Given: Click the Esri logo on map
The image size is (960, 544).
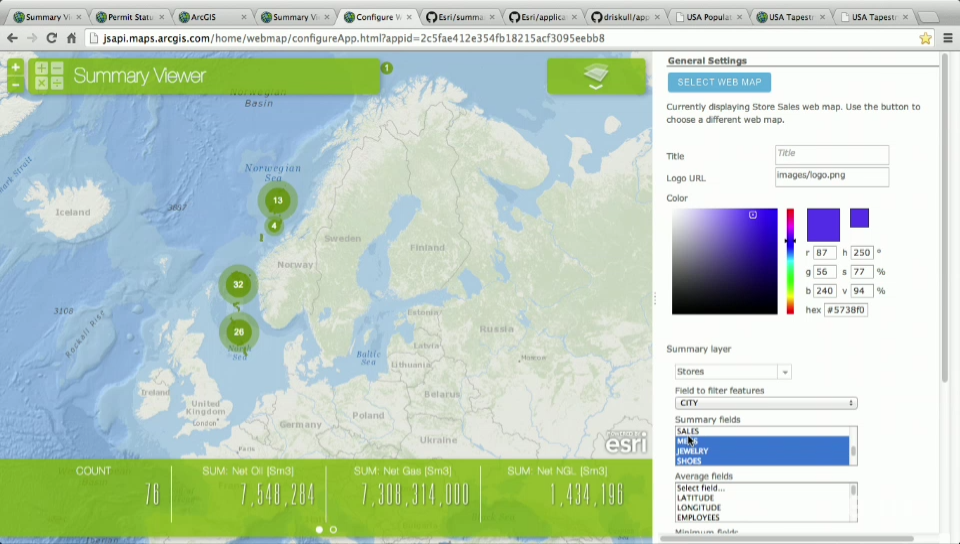Looking at the screenshot, I should click(x=626, y=442).
